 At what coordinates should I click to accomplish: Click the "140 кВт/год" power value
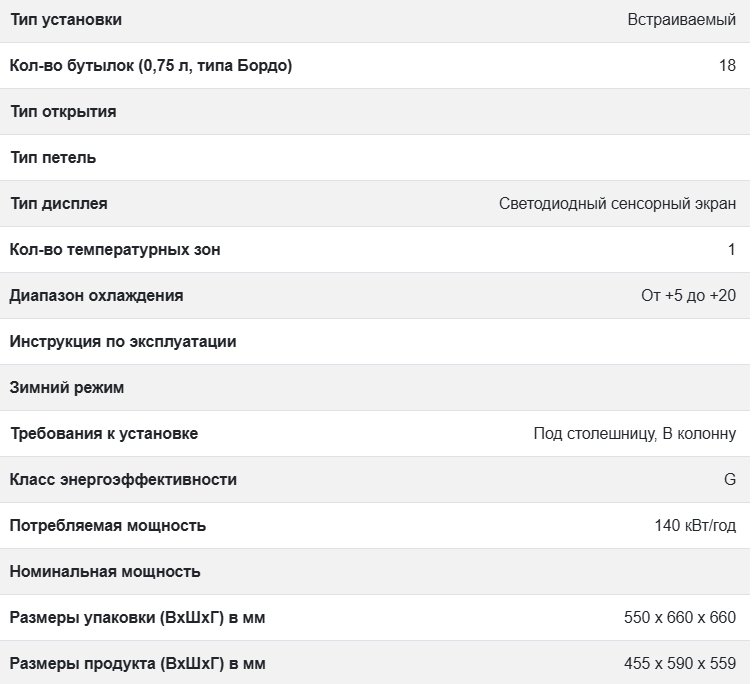click(x=695, y=526)
